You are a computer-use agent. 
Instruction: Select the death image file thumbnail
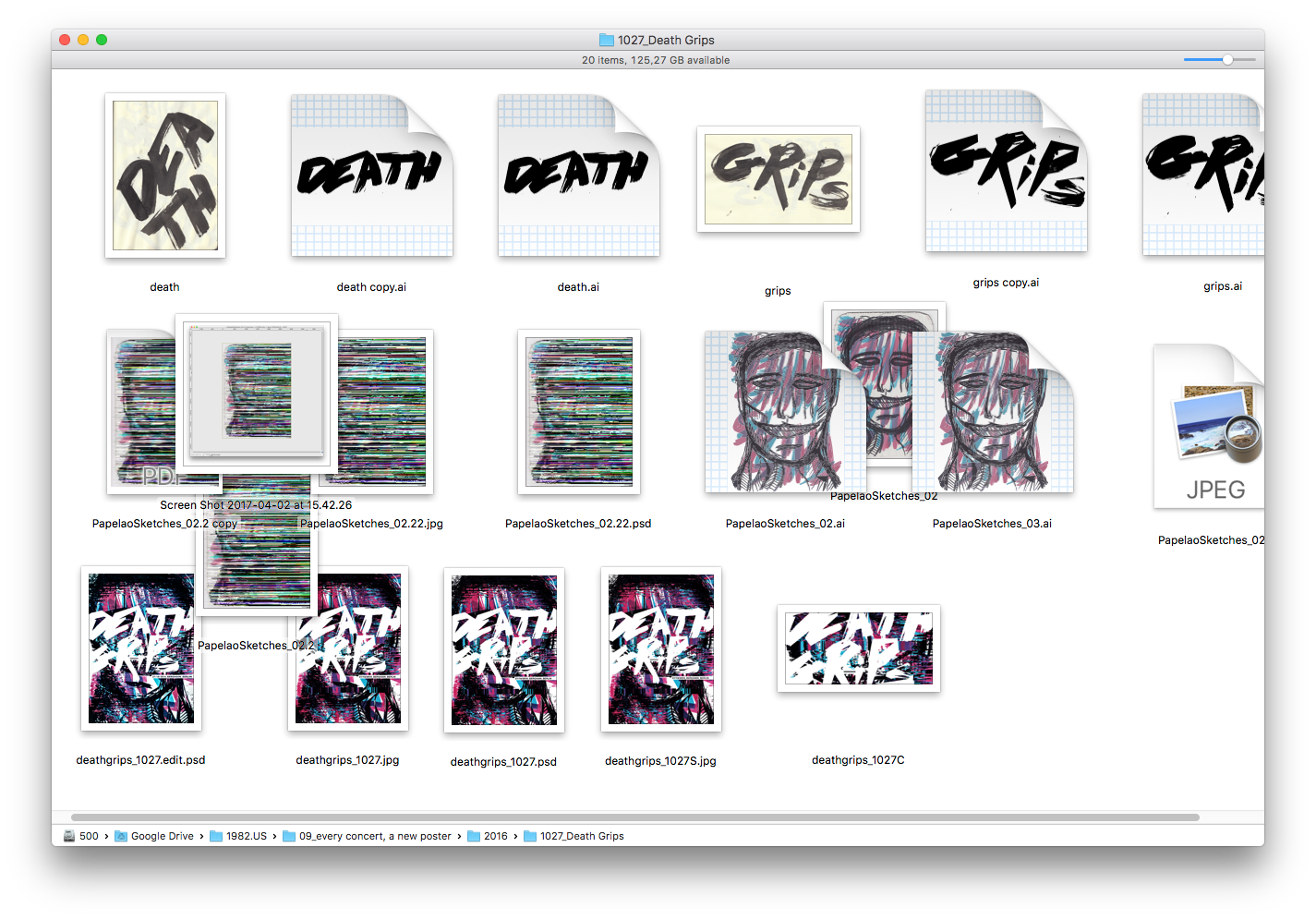coord(165,176)
